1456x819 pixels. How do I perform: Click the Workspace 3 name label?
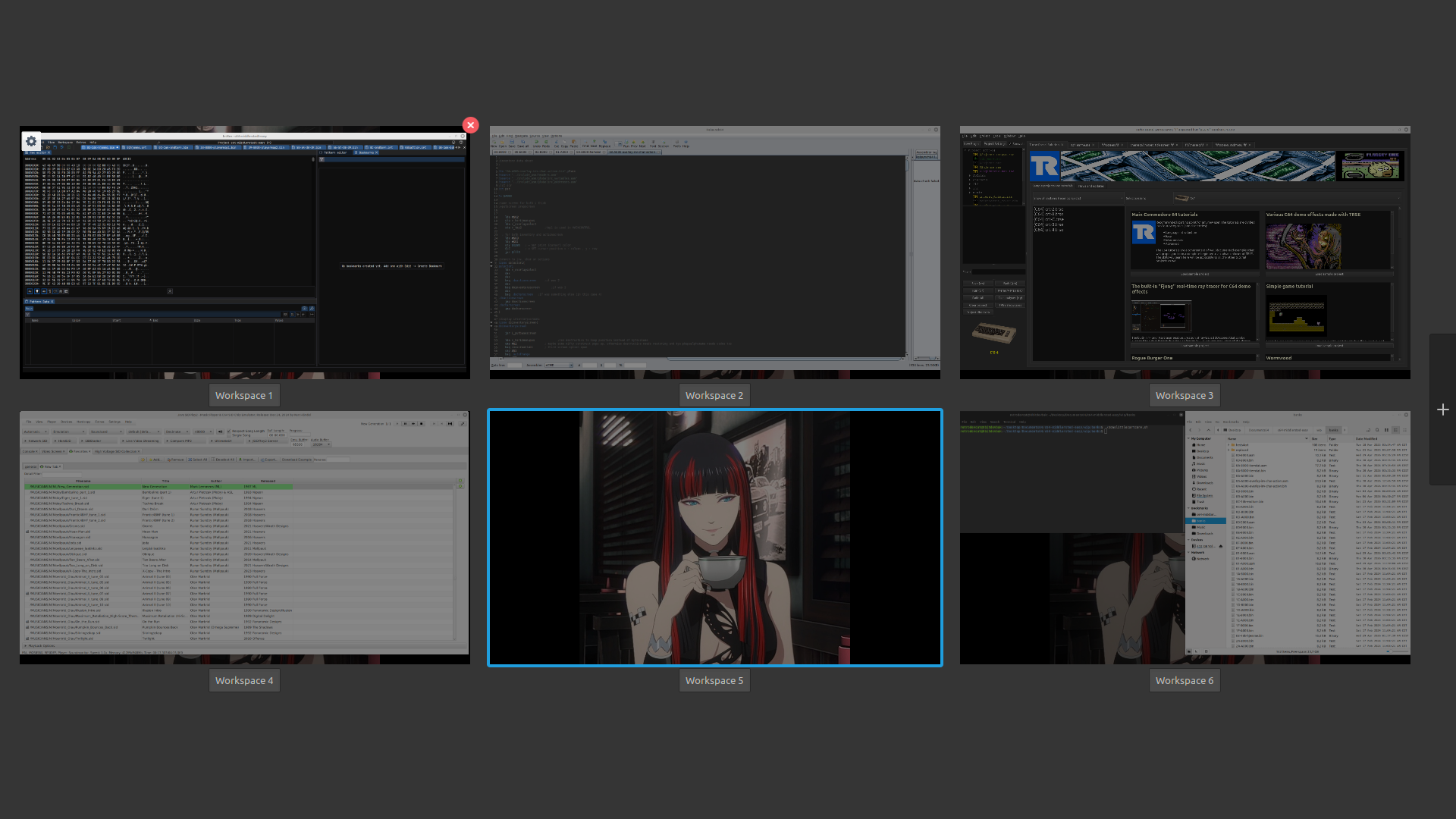pos(1185,395)
